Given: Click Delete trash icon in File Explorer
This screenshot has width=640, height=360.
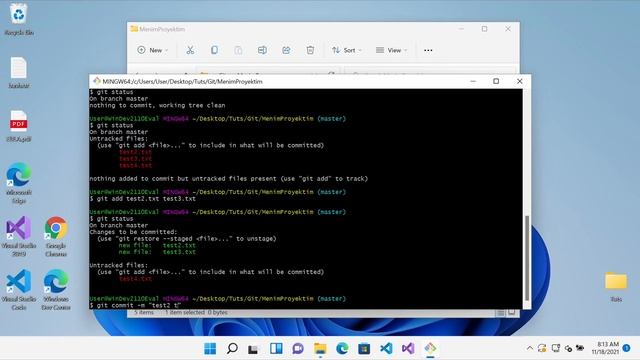Looking at the screenshot, I should [x=310, y=50].
